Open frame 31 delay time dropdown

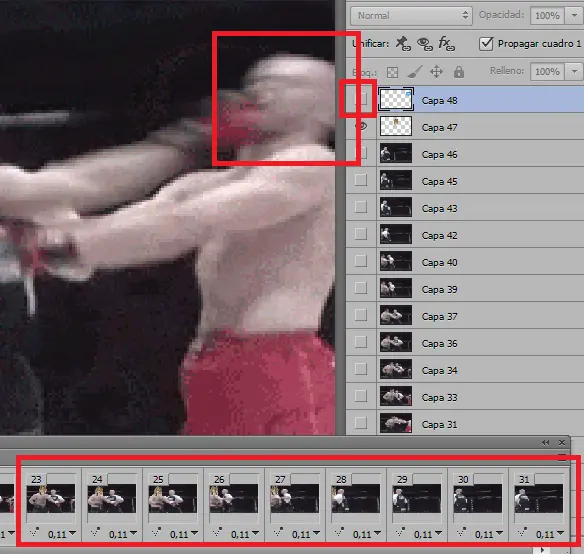(x=550, y=534)
